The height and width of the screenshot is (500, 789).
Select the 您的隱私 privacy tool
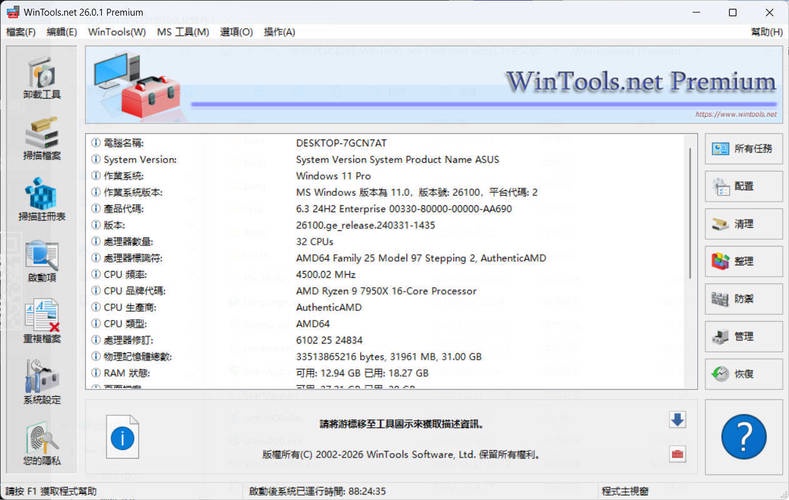[41, 444]
